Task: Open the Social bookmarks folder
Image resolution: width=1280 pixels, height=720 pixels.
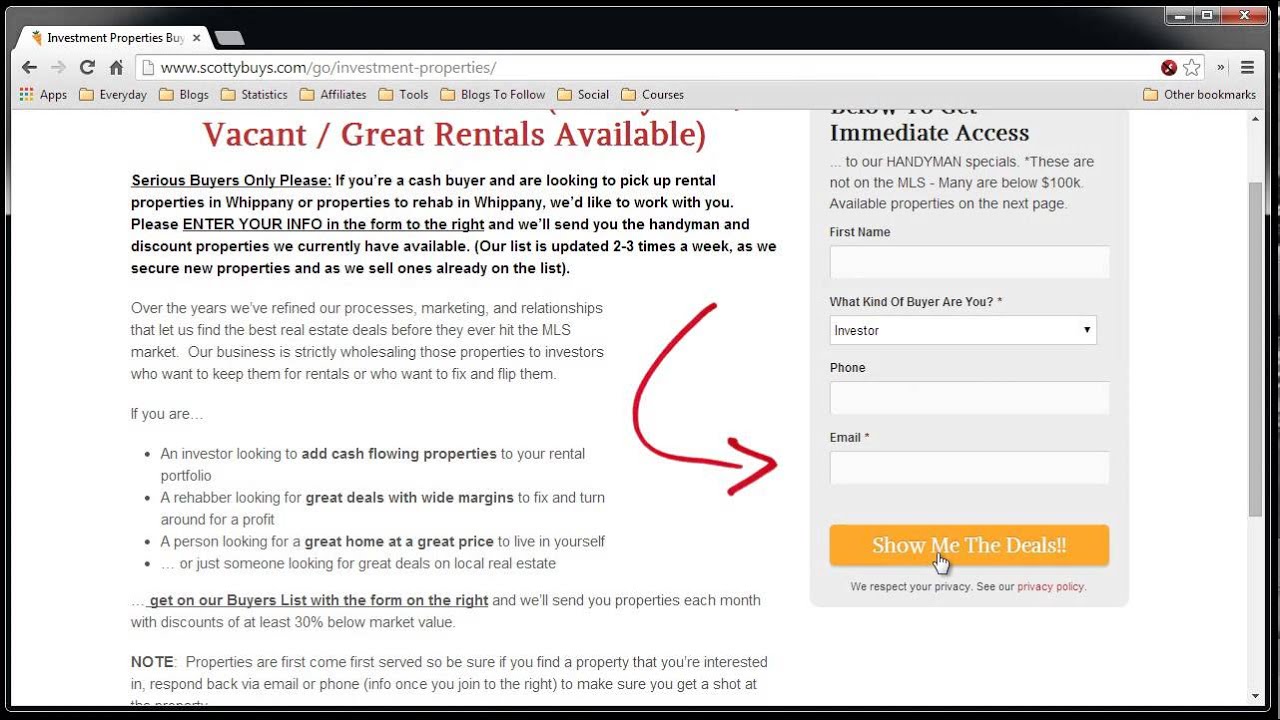Action: [x=583, y=94]
